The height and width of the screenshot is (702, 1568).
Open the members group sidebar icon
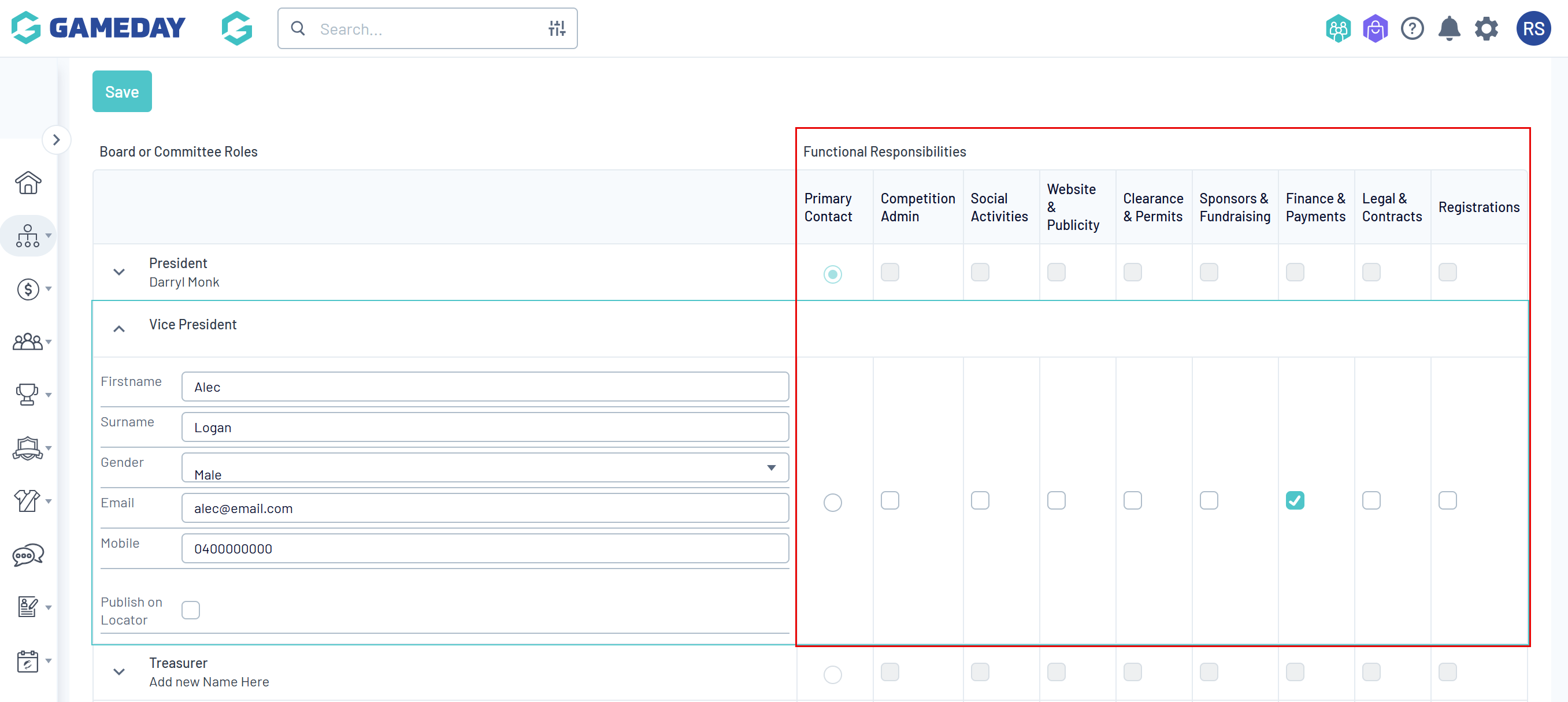click(28, 342)
